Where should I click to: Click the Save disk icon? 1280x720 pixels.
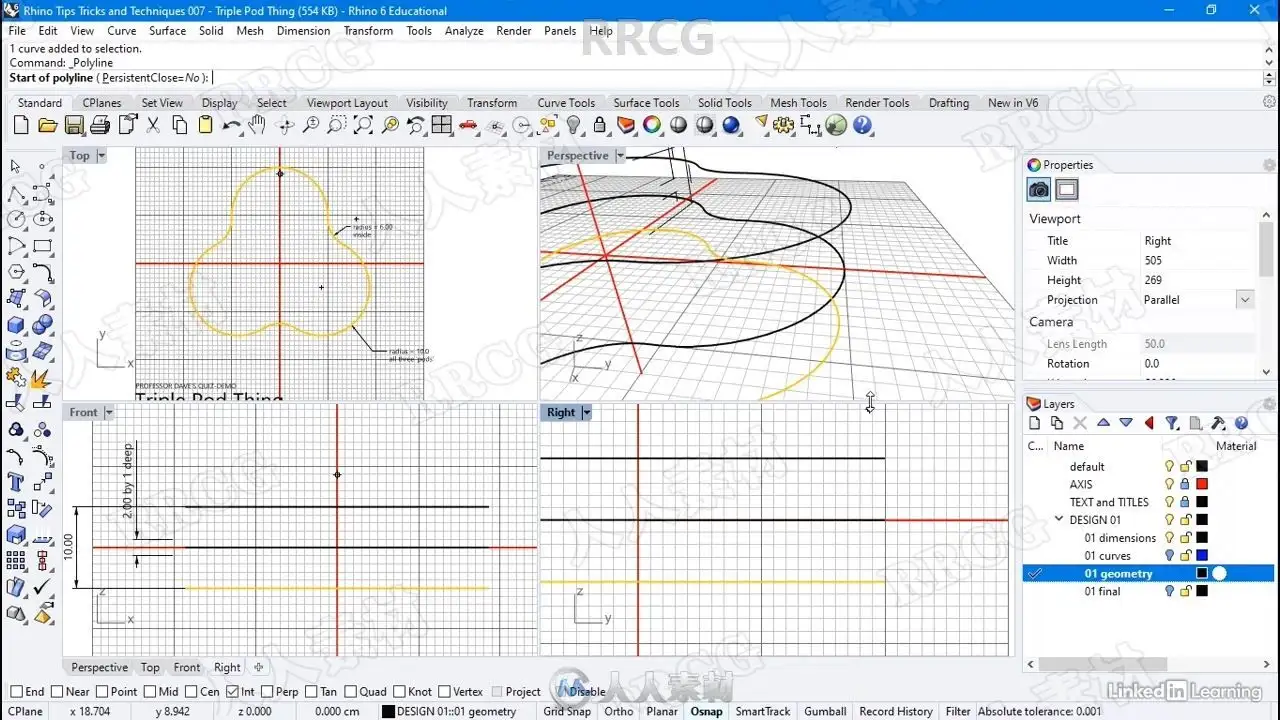[74, 125]
